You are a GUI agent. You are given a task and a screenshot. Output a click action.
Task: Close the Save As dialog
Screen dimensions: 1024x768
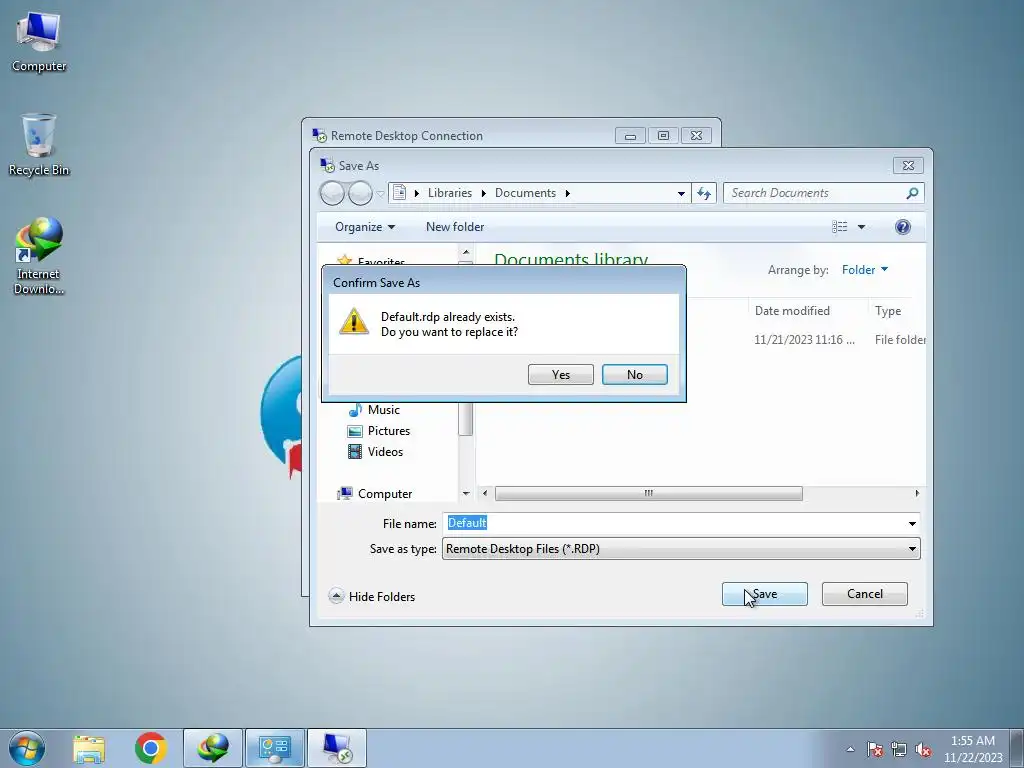908,165
